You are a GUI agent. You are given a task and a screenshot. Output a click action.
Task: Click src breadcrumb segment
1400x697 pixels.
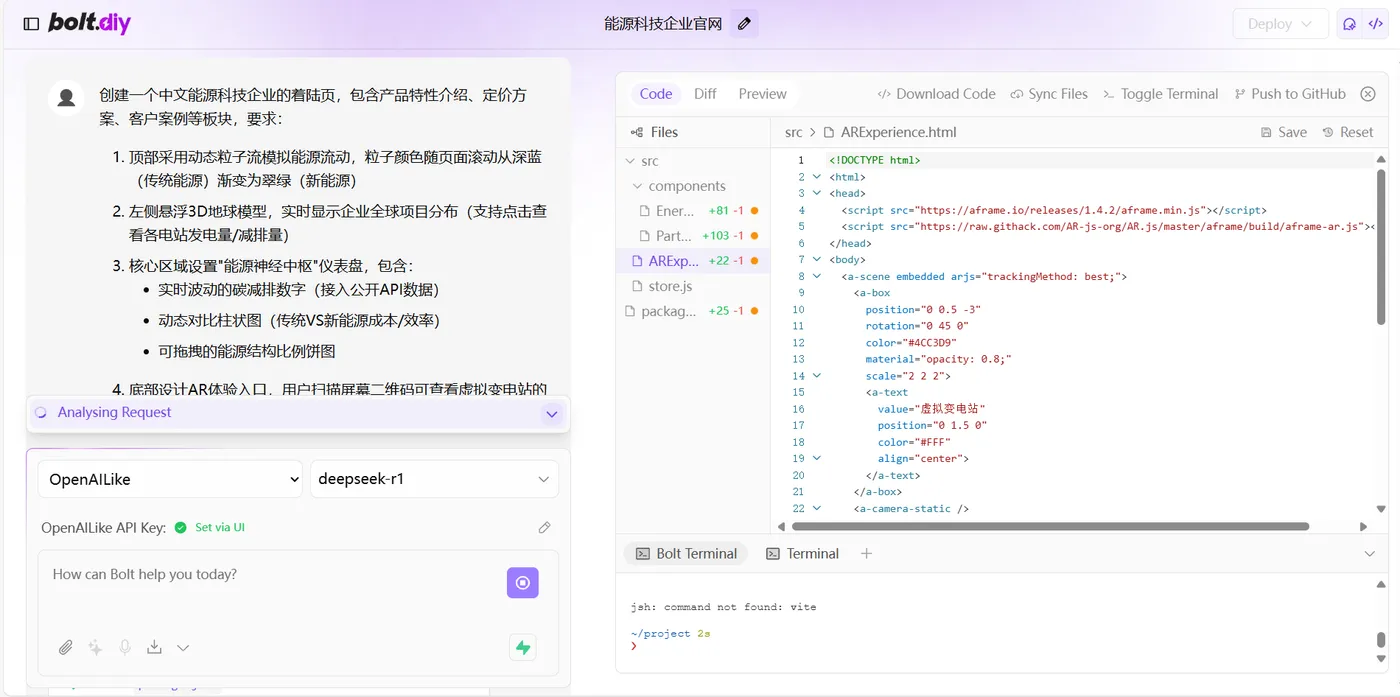[x=793, y=132]
